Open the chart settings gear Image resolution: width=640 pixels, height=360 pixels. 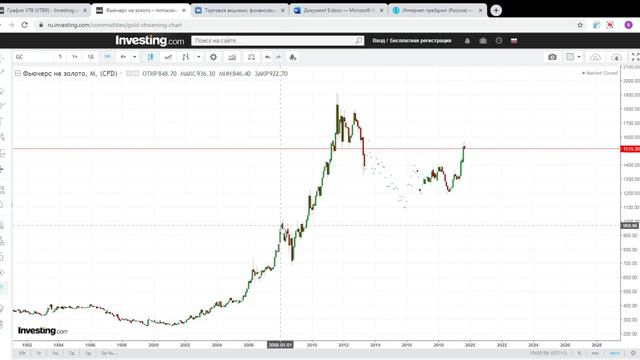point(213,57)
